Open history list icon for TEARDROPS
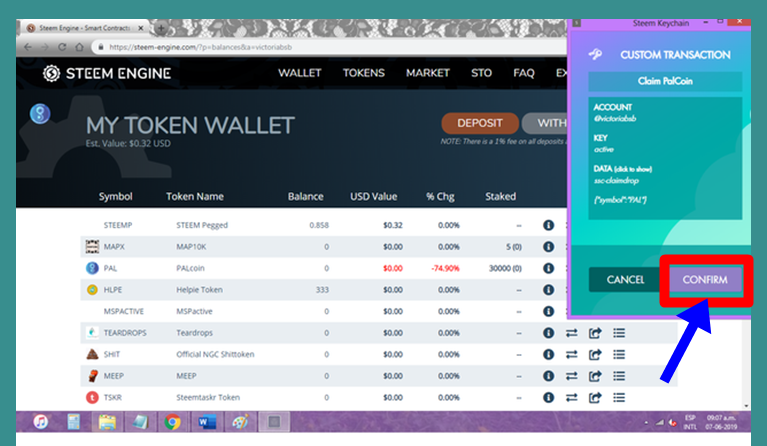The width and height of the screenshot is (767, 446). coord(619,333)
